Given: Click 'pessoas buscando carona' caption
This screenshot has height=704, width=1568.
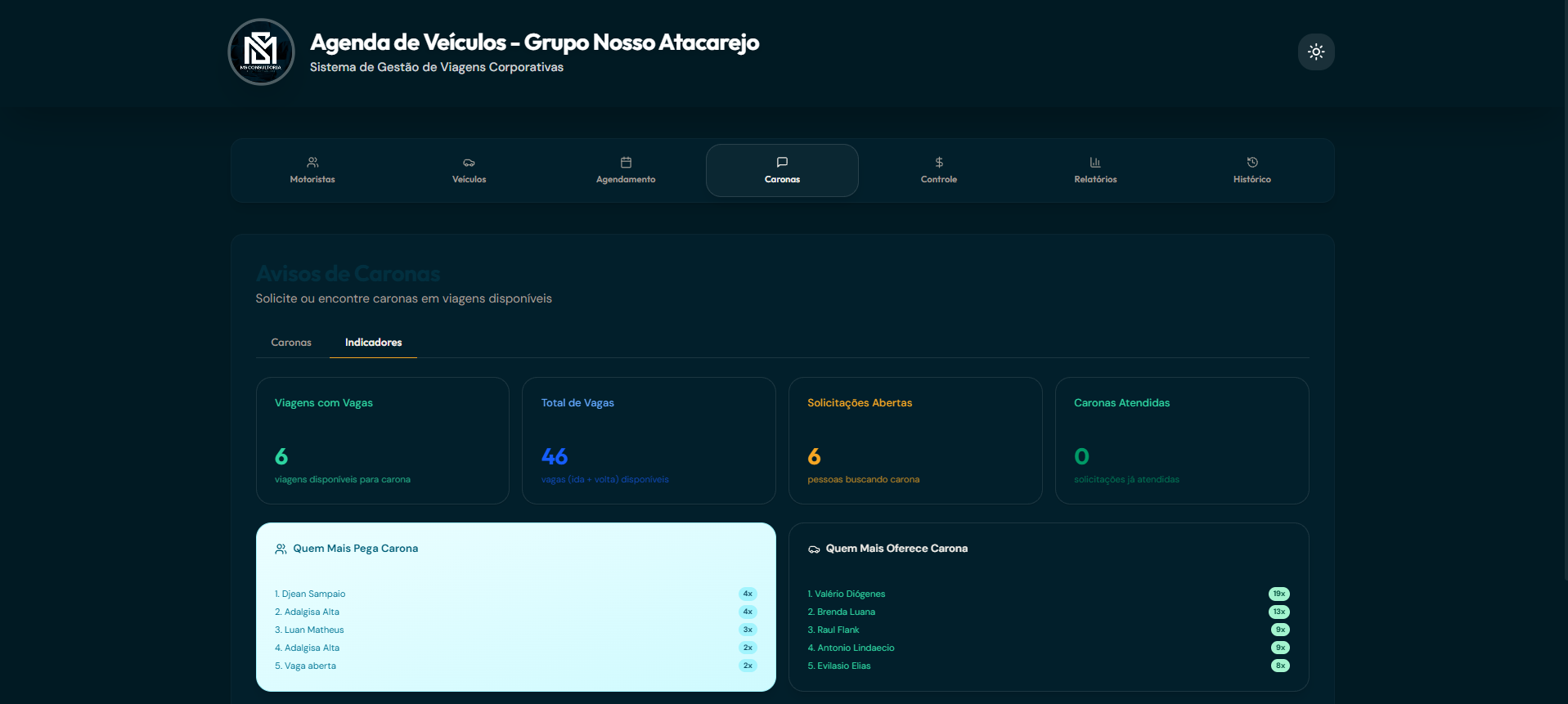Looking at the screenshot, I should 864,479.
